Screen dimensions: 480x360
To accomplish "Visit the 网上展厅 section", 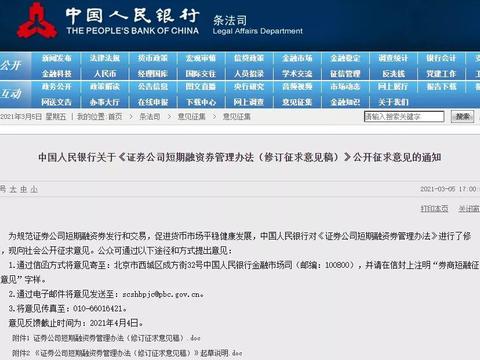I will click(393, 87).
